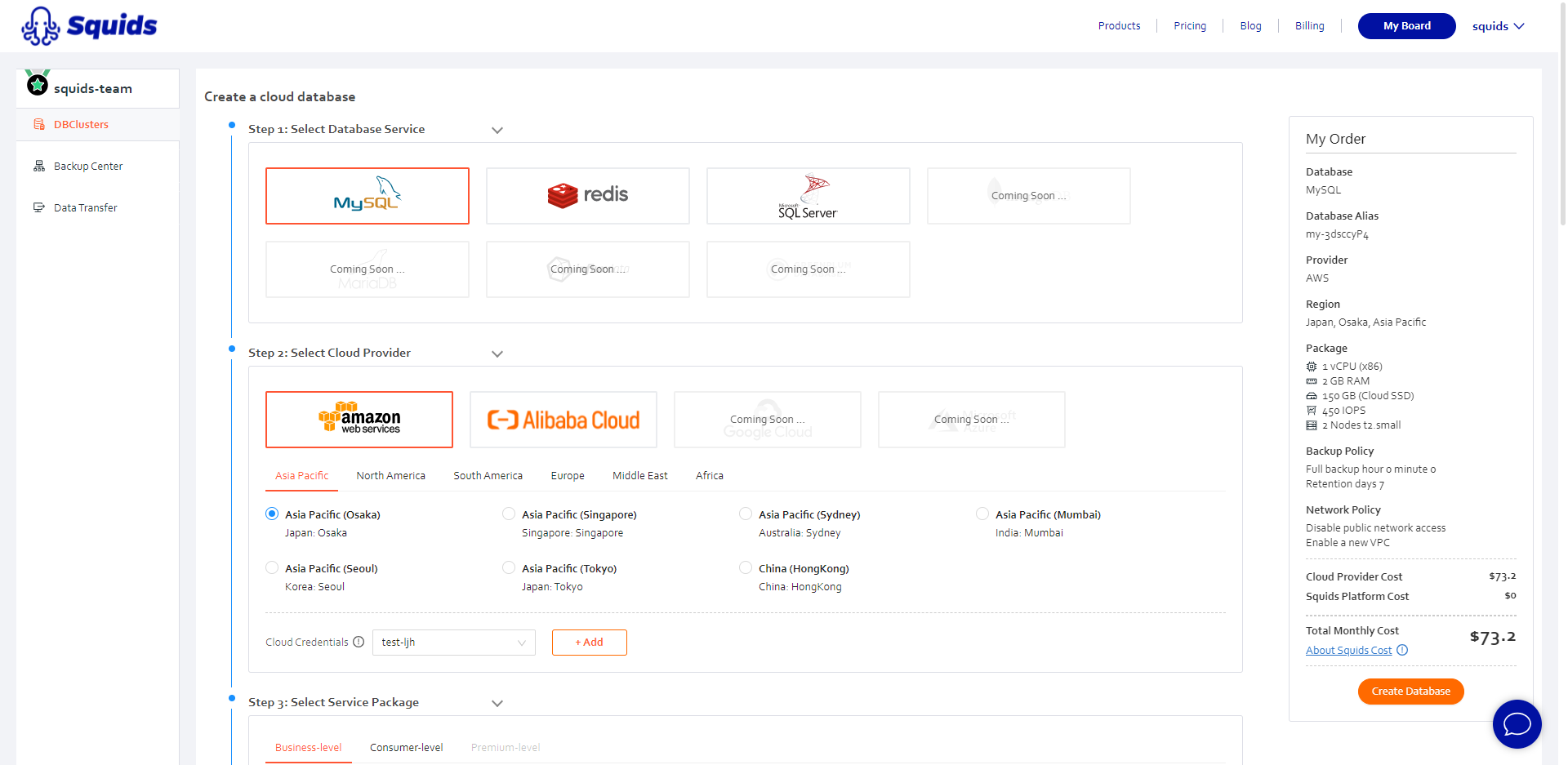Switch to the North America tab
Screen dimensions: 1568x765
pyautogui.click(x=391, y=475)
